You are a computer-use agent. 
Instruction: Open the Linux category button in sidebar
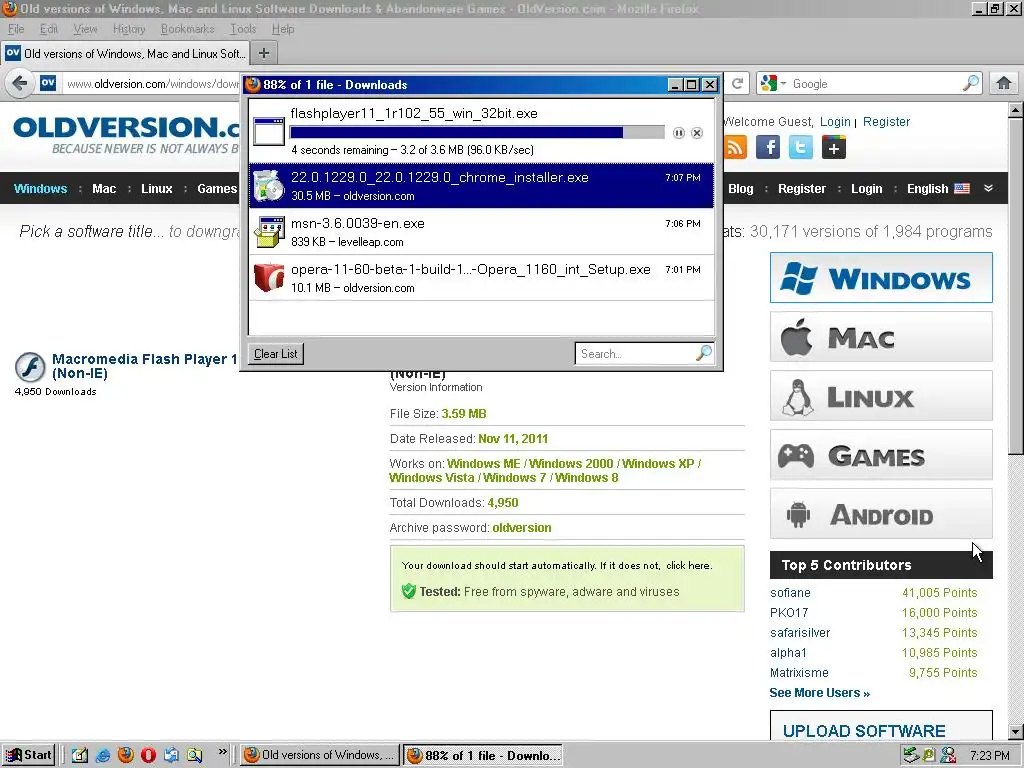881,396
